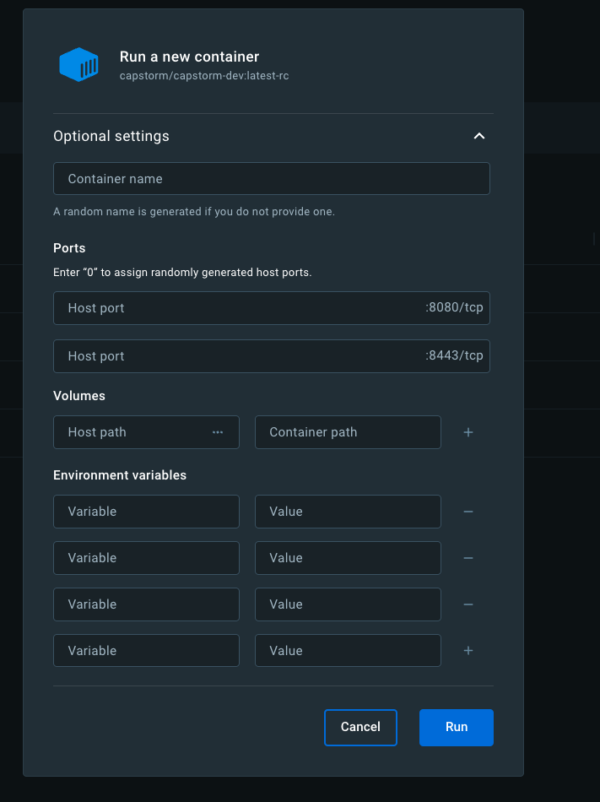Screen dimensions: 600x802
Task: Click the container image cube icon
Action: click(79, 64)
